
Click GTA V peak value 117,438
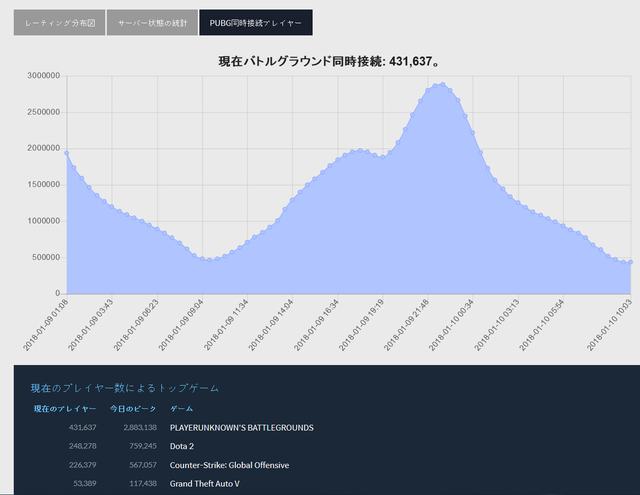coord(143,484)
